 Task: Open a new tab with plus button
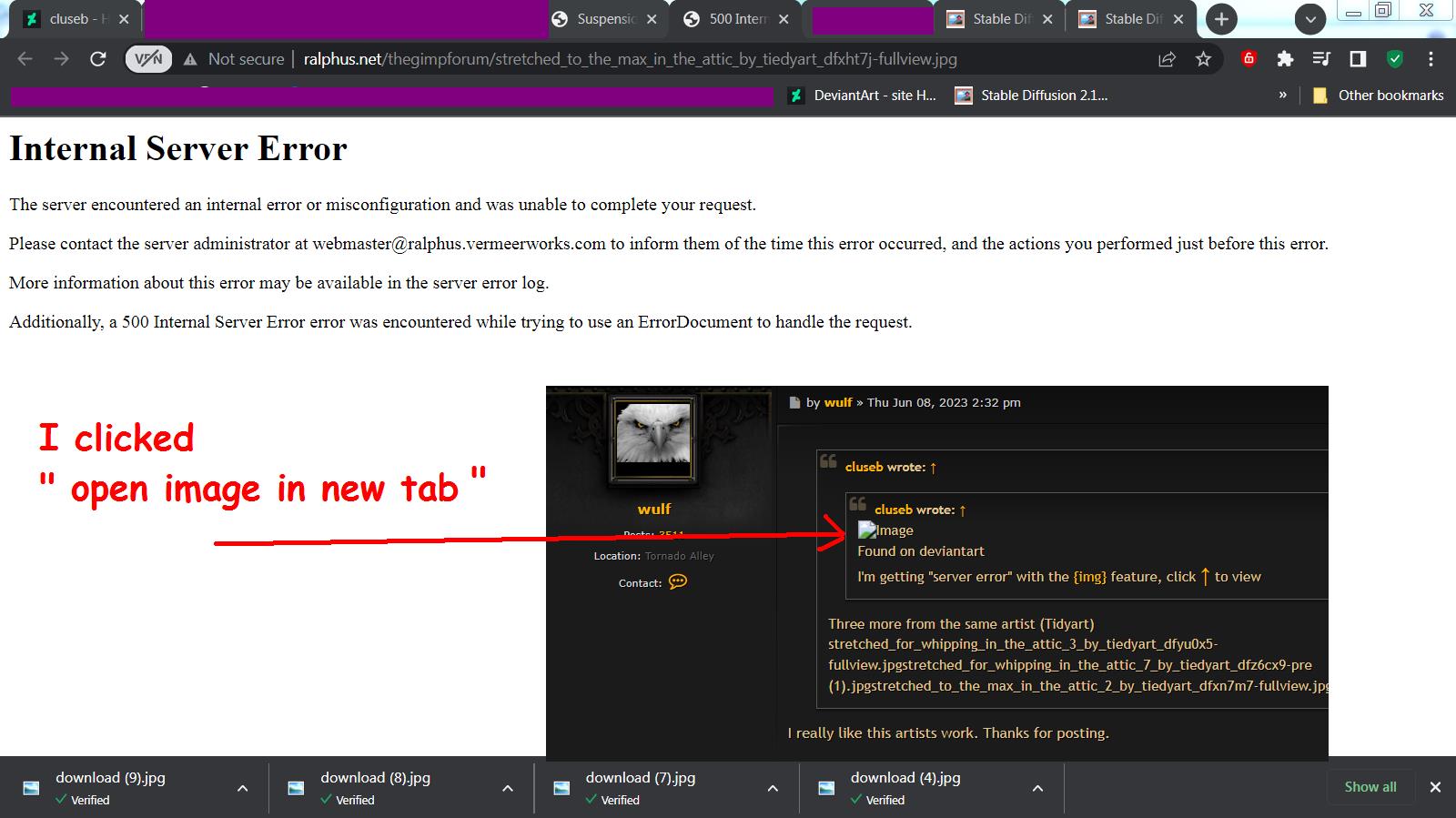[x=1221, y=19]
